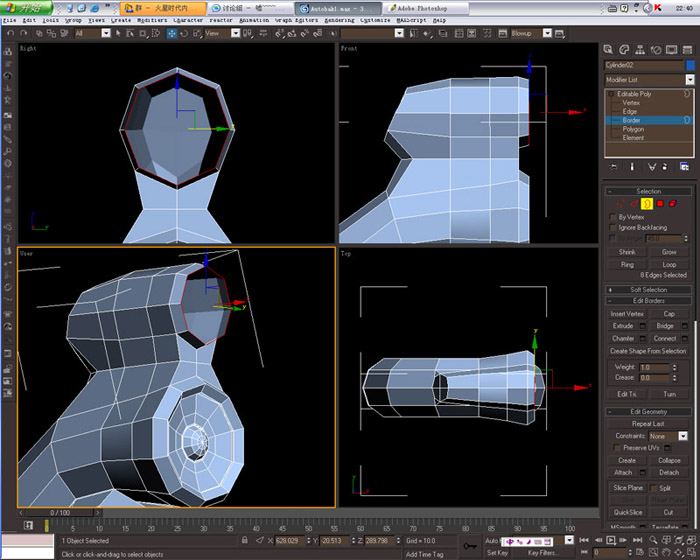Expand the Soft Selection rollout
The width and height of the screenshot is (700, 560).
(x=648, y=290)
